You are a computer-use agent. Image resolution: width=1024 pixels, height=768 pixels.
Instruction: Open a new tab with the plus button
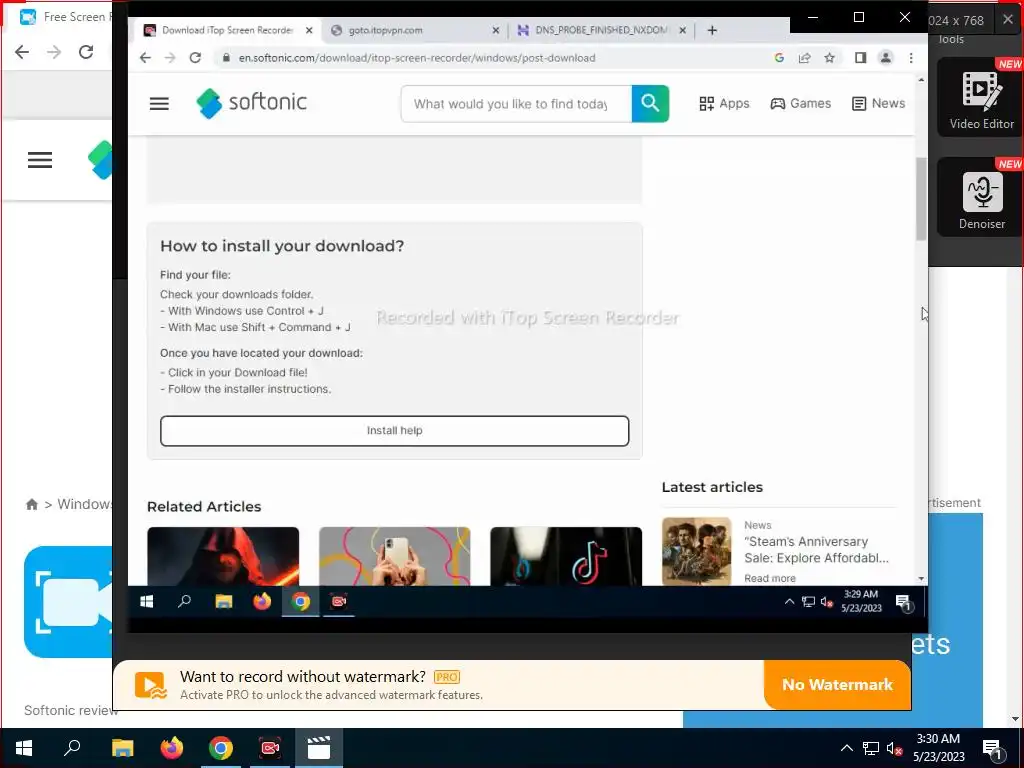[x=712, y=30]
